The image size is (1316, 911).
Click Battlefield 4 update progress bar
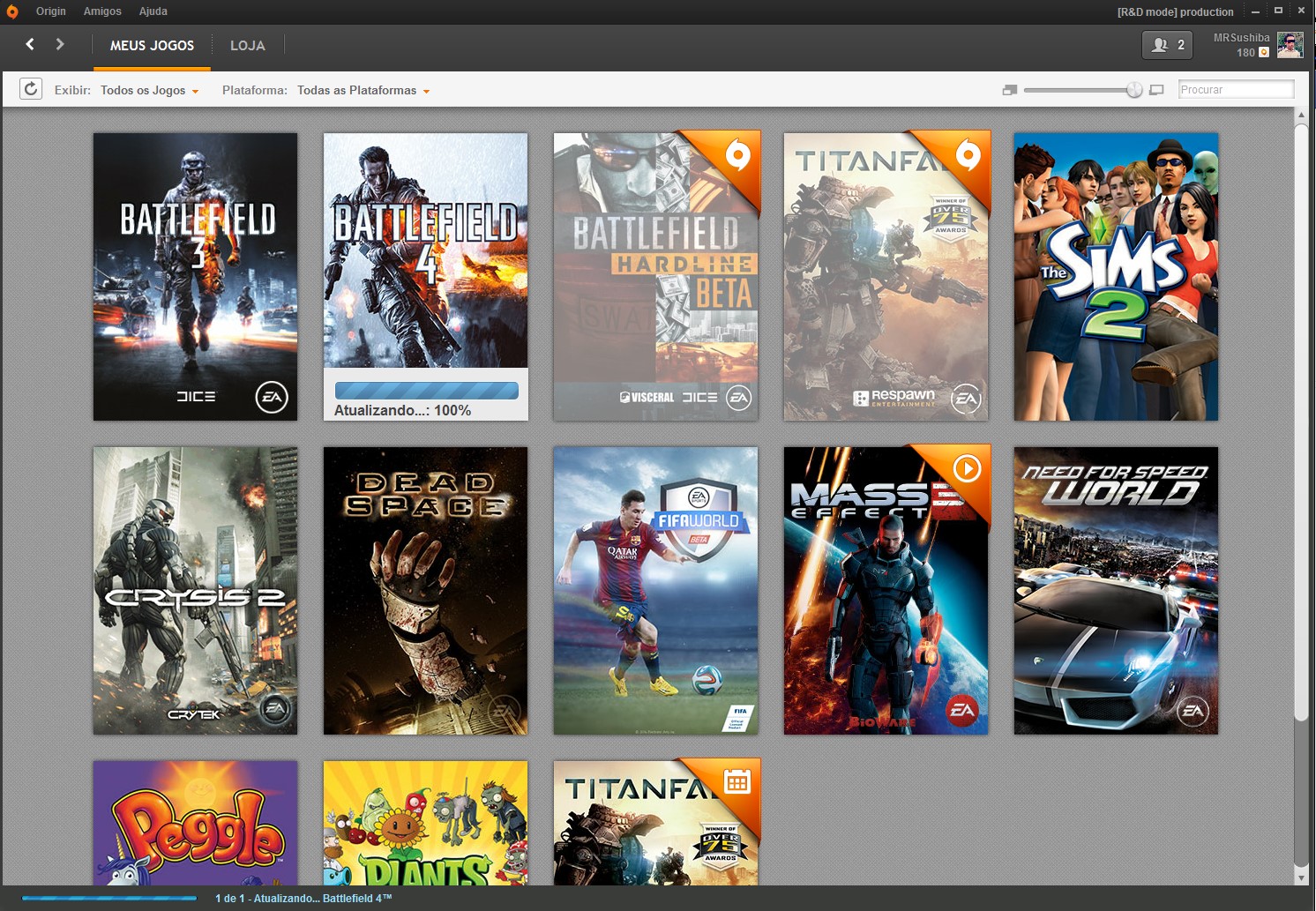427,391
